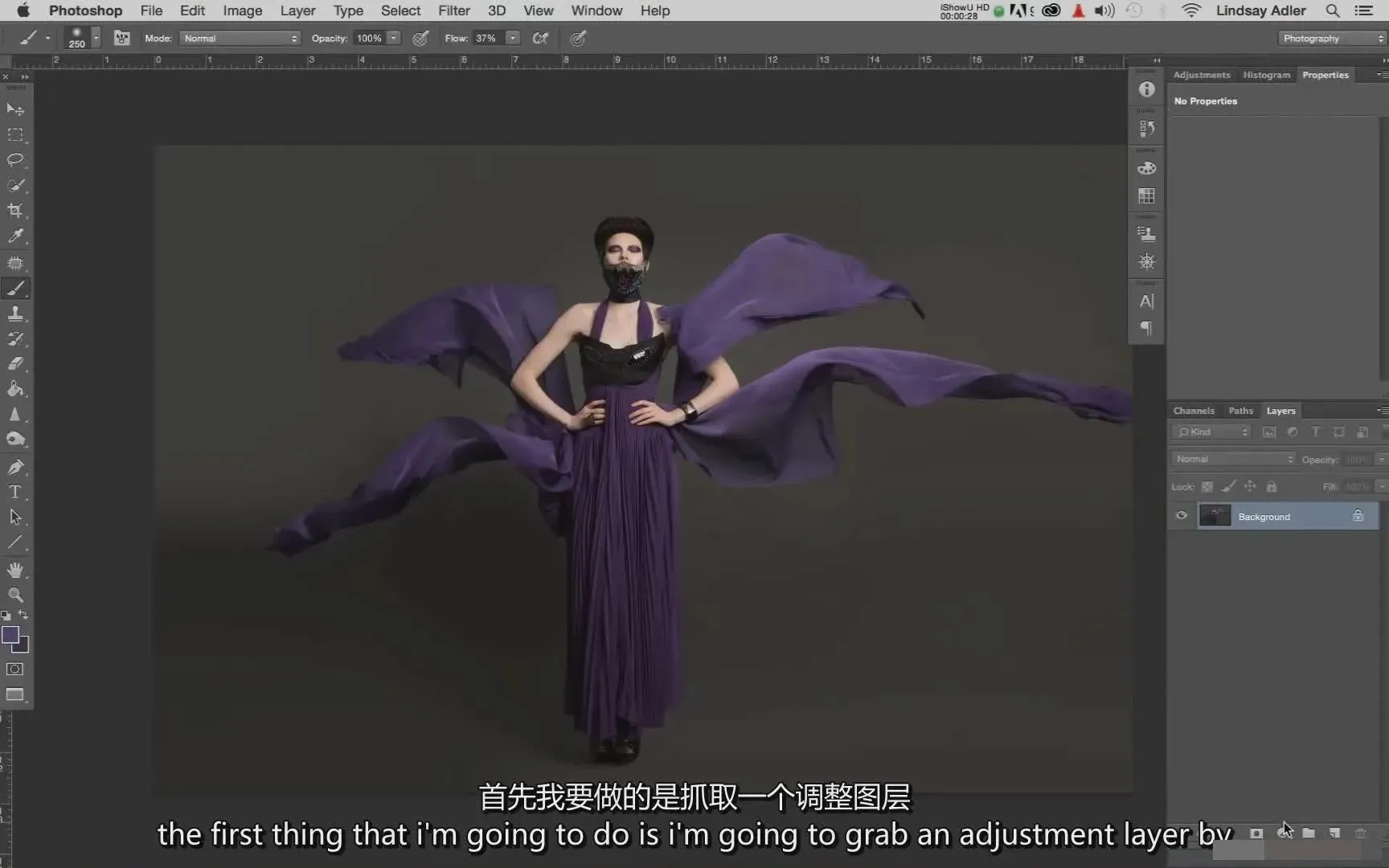
Task: Toggle airbrush-style build-up effects
Action: point(540,39)
